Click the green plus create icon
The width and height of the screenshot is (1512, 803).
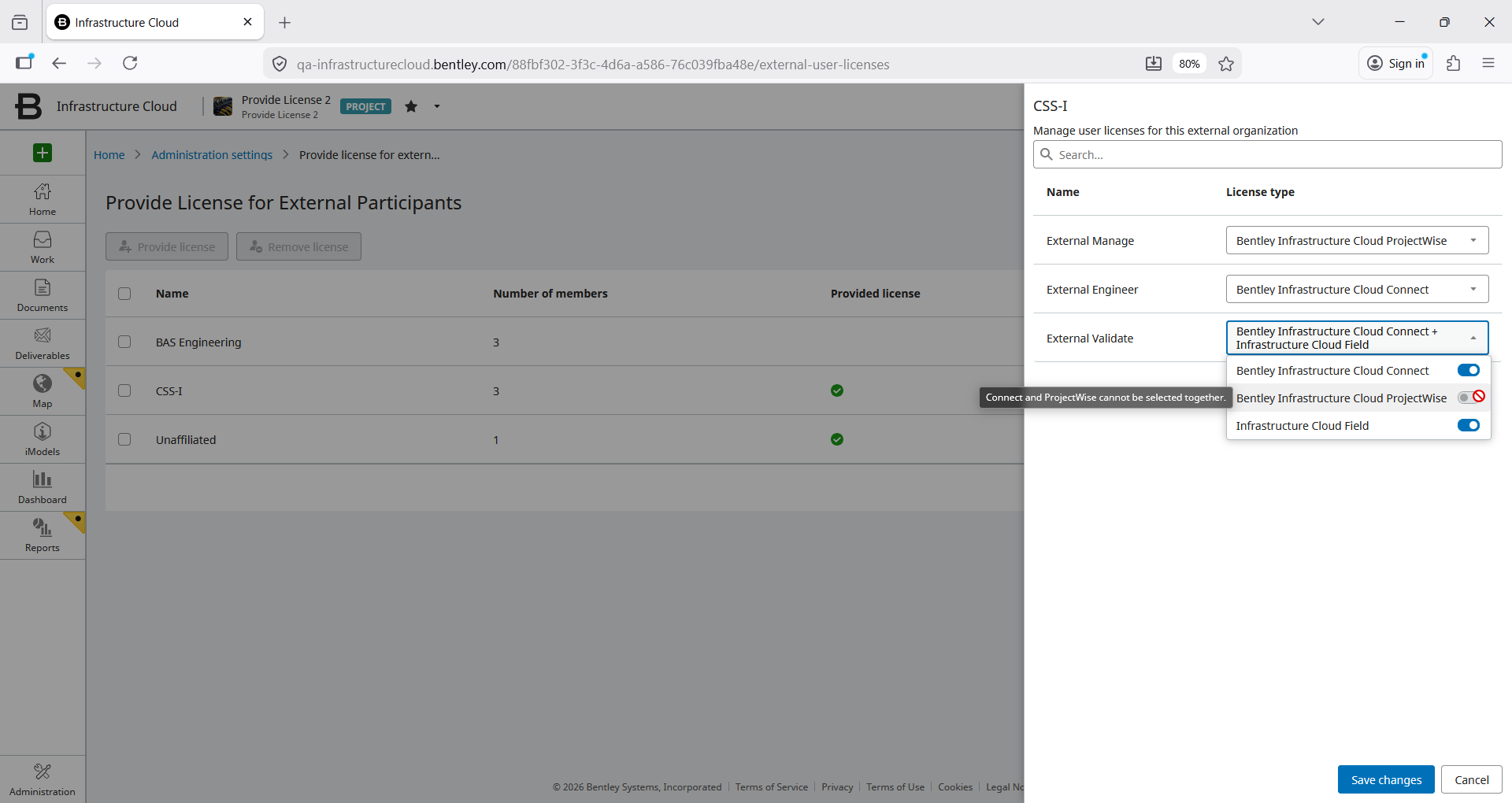tap(43, 153)
